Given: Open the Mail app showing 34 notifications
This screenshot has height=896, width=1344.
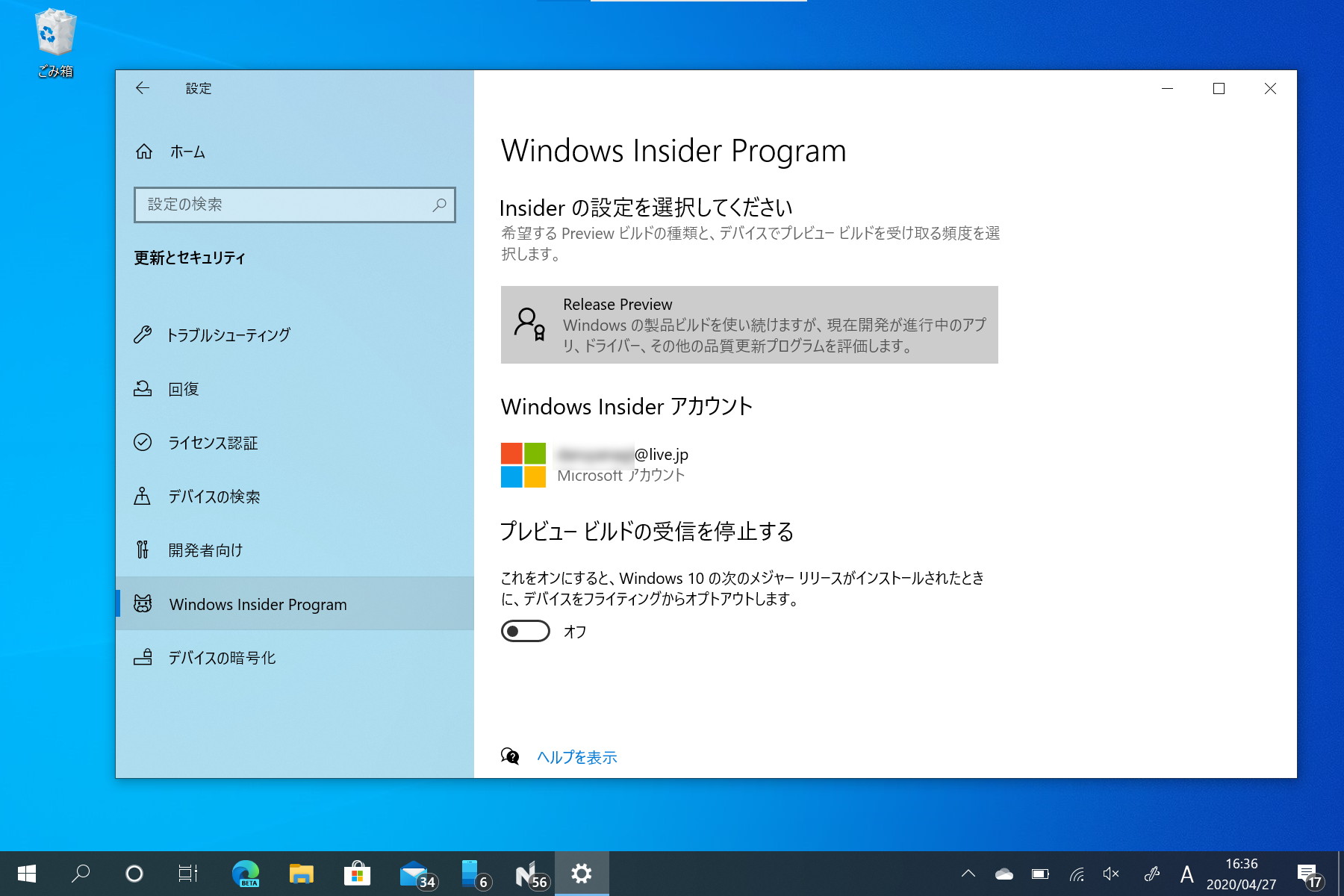Looking at the screenshot, I should [414, 872].
